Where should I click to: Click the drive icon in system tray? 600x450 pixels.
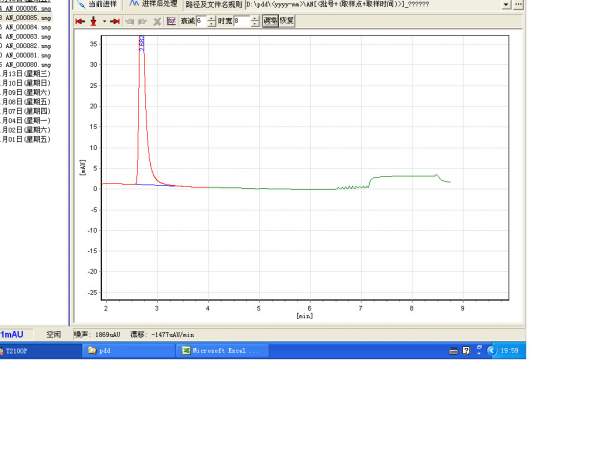coord(453,351)
